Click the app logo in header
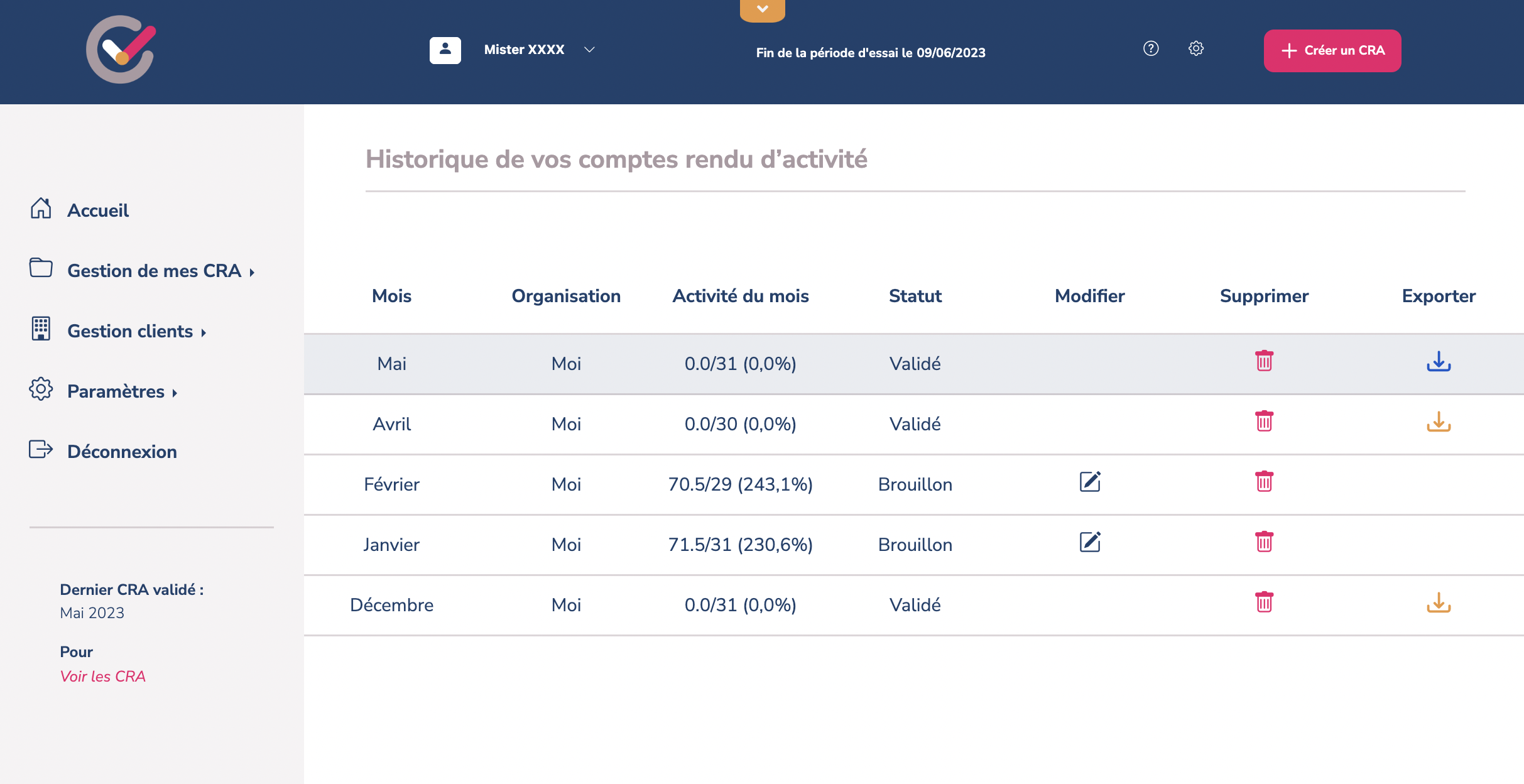 (x=121, y=50)
